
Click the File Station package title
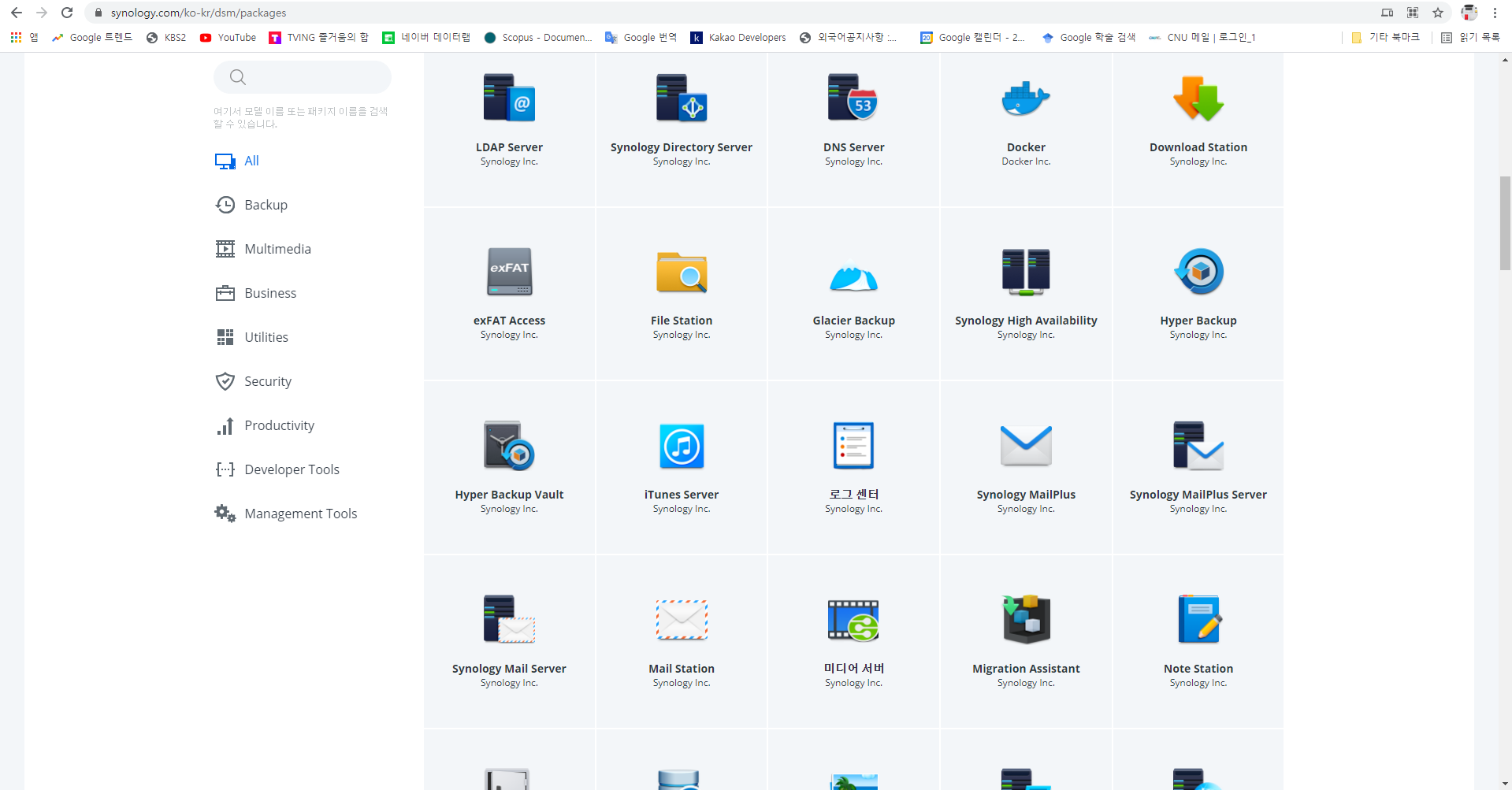[x=682, y=321]
